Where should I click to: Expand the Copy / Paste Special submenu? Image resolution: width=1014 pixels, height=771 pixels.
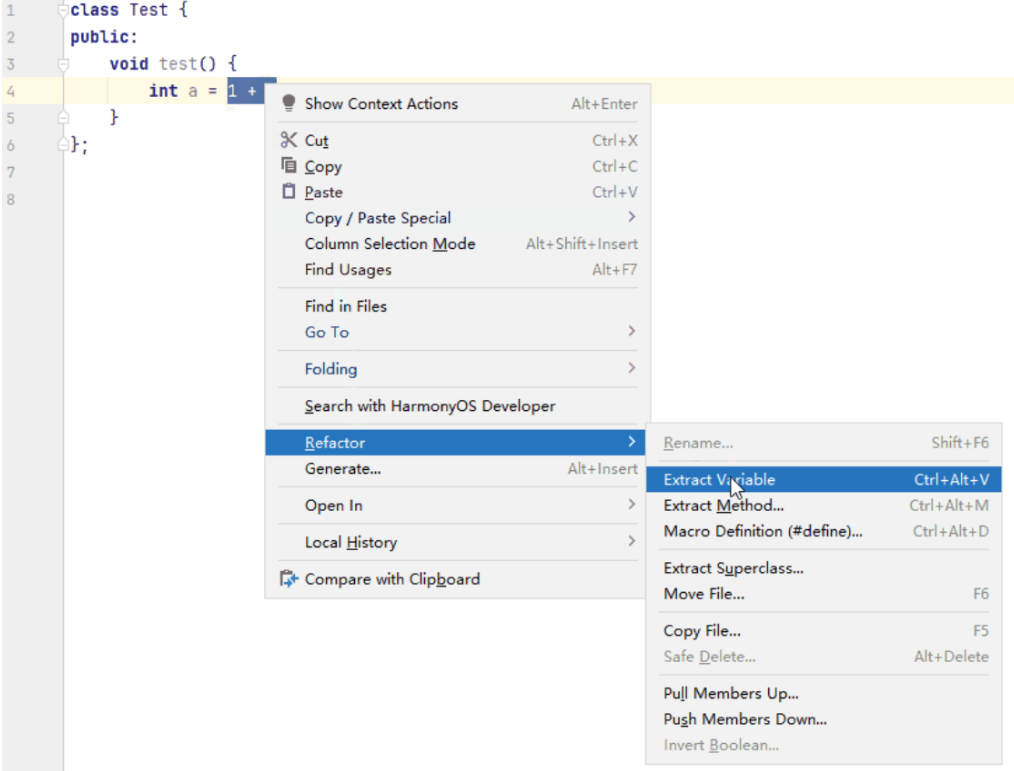(x=631, y=217)
